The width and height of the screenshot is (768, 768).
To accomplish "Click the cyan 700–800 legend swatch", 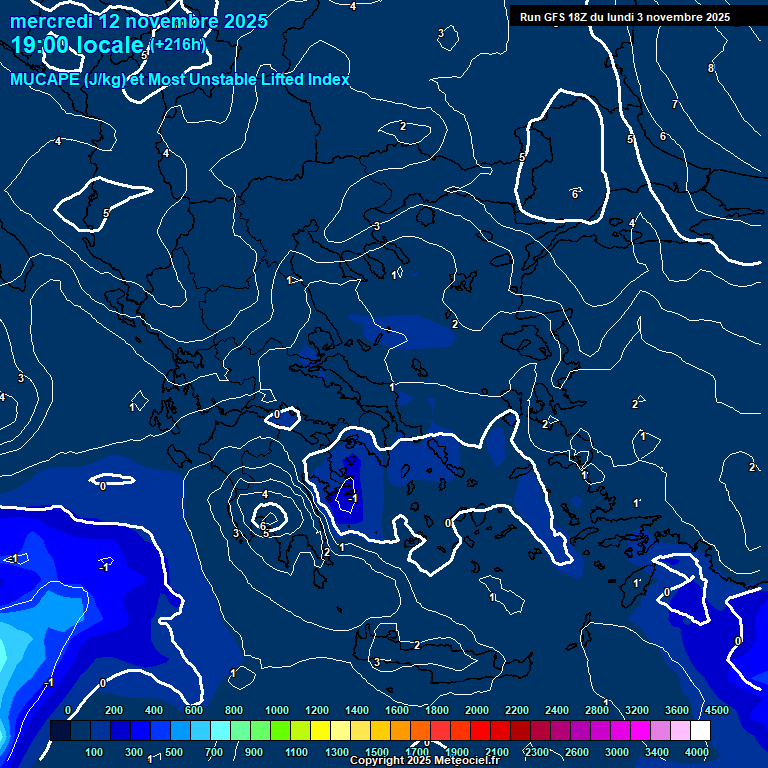I will point(220,730).
